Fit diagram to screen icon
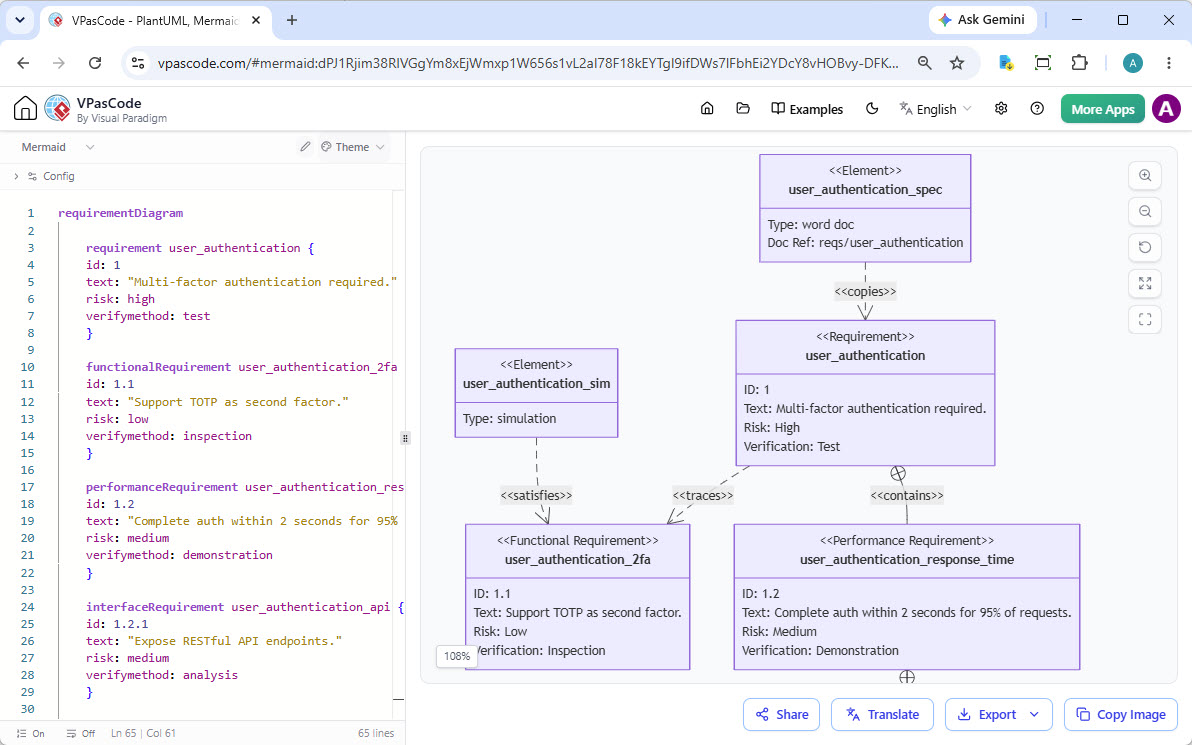This screenshot has width=1192, height=745. [x=1145, y=284]
